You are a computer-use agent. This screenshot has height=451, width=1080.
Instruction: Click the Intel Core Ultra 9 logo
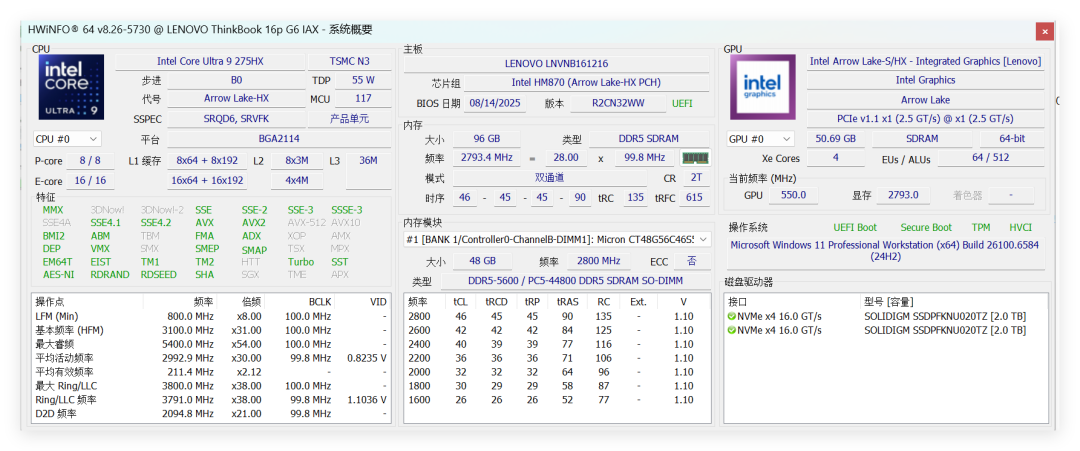tap(71, 88)
